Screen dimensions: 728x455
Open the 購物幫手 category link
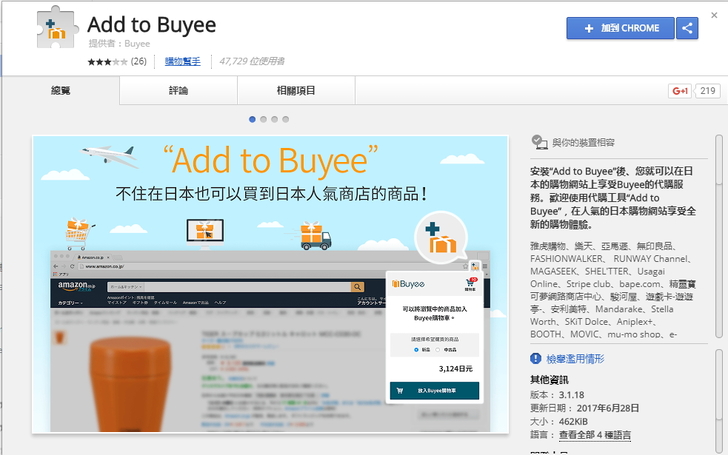182,61
